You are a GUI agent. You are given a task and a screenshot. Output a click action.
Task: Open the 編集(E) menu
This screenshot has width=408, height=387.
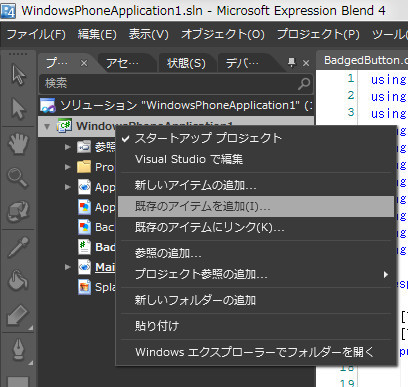tap(97, 34)
